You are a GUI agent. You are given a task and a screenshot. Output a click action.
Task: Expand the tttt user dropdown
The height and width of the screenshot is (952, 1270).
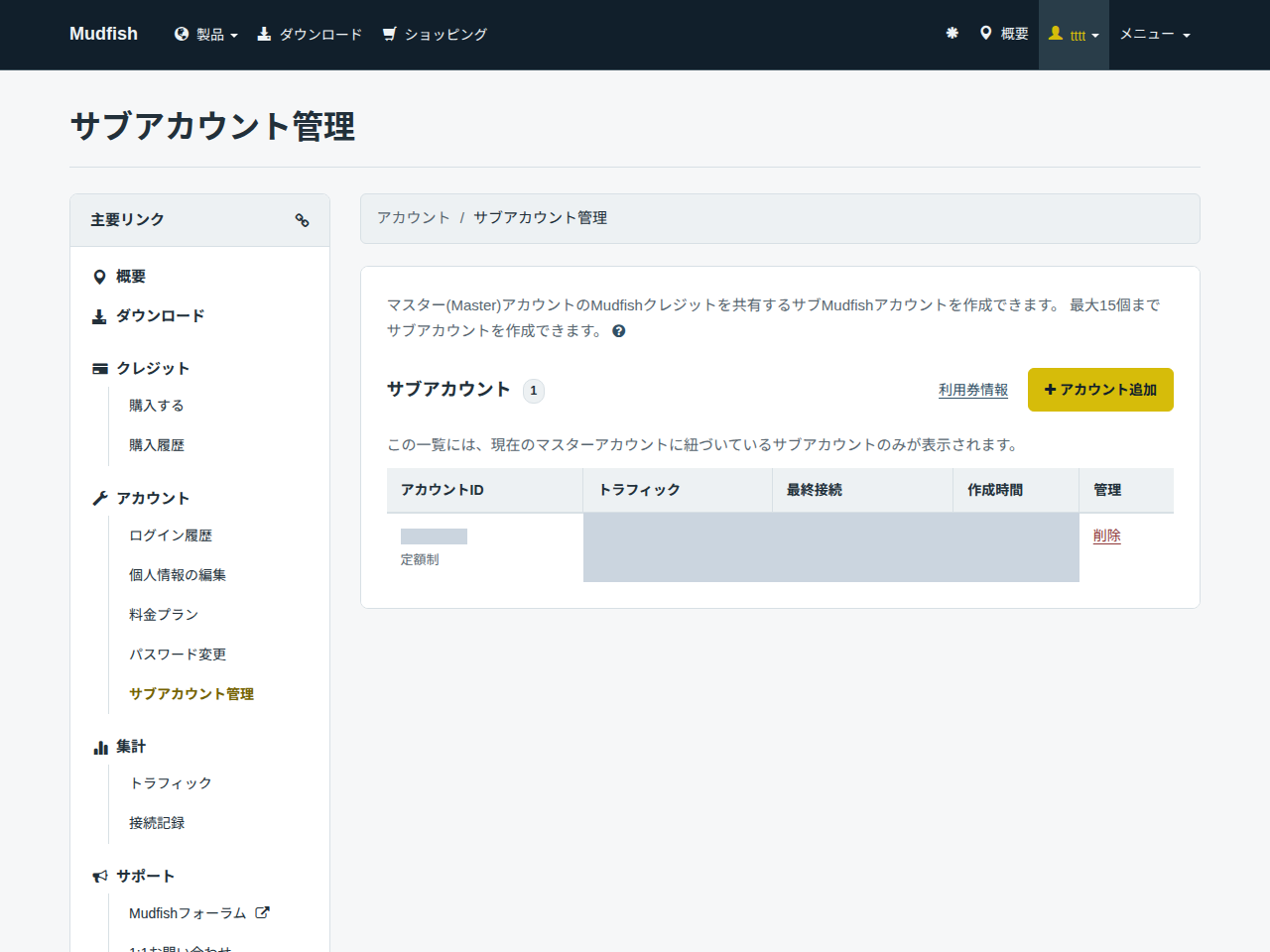tap(1074, 35)
